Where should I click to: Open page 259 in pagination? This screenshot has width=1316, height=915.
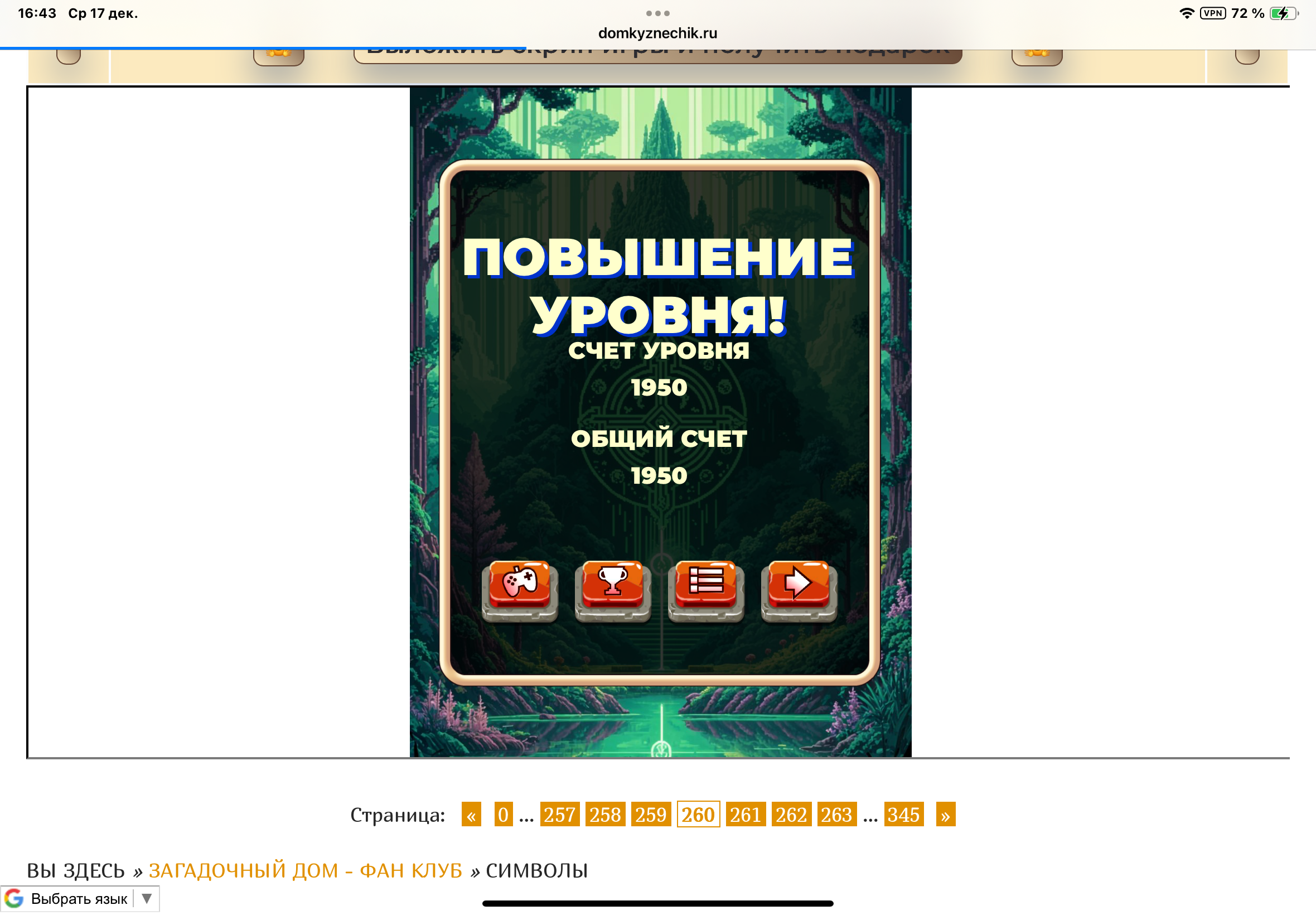pyautogui.click(x=650, y=815)
